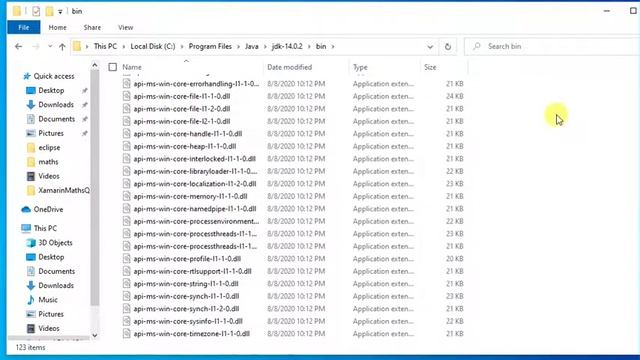The image size is (640, 360).
Task: Select api-ms-win-core-timezone-l1-1-0.dll
Action: click(191, 333)
